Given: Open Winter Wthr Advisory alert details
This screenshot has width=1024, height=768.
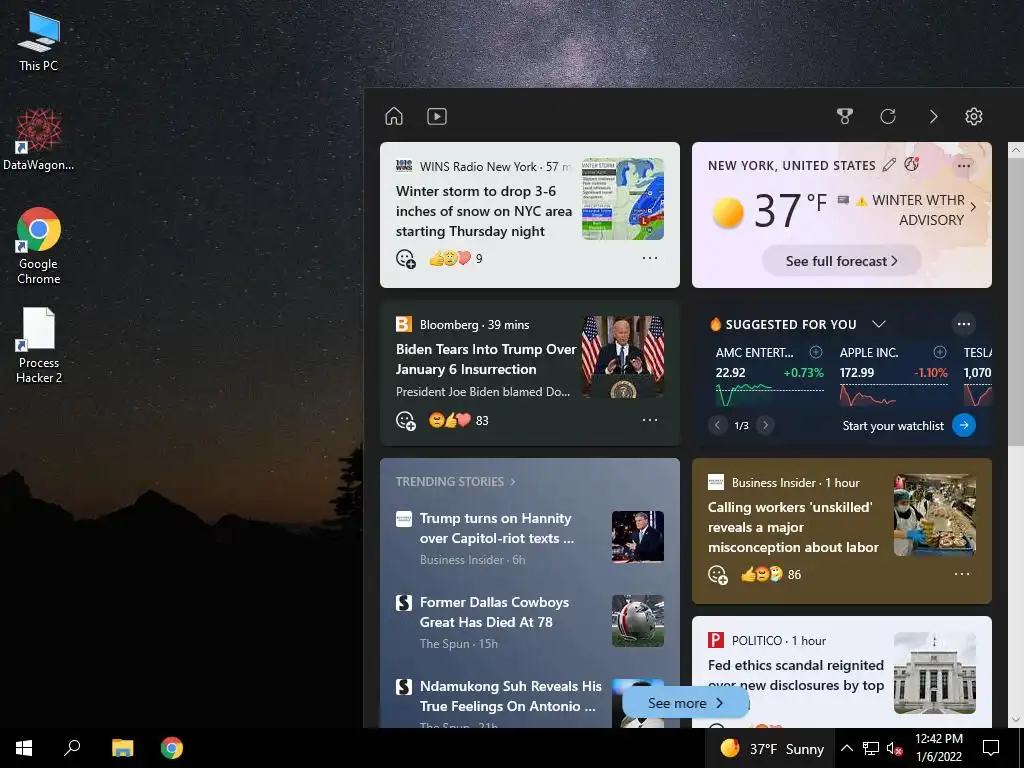Looking at the screenshot, I should [916, 210].
